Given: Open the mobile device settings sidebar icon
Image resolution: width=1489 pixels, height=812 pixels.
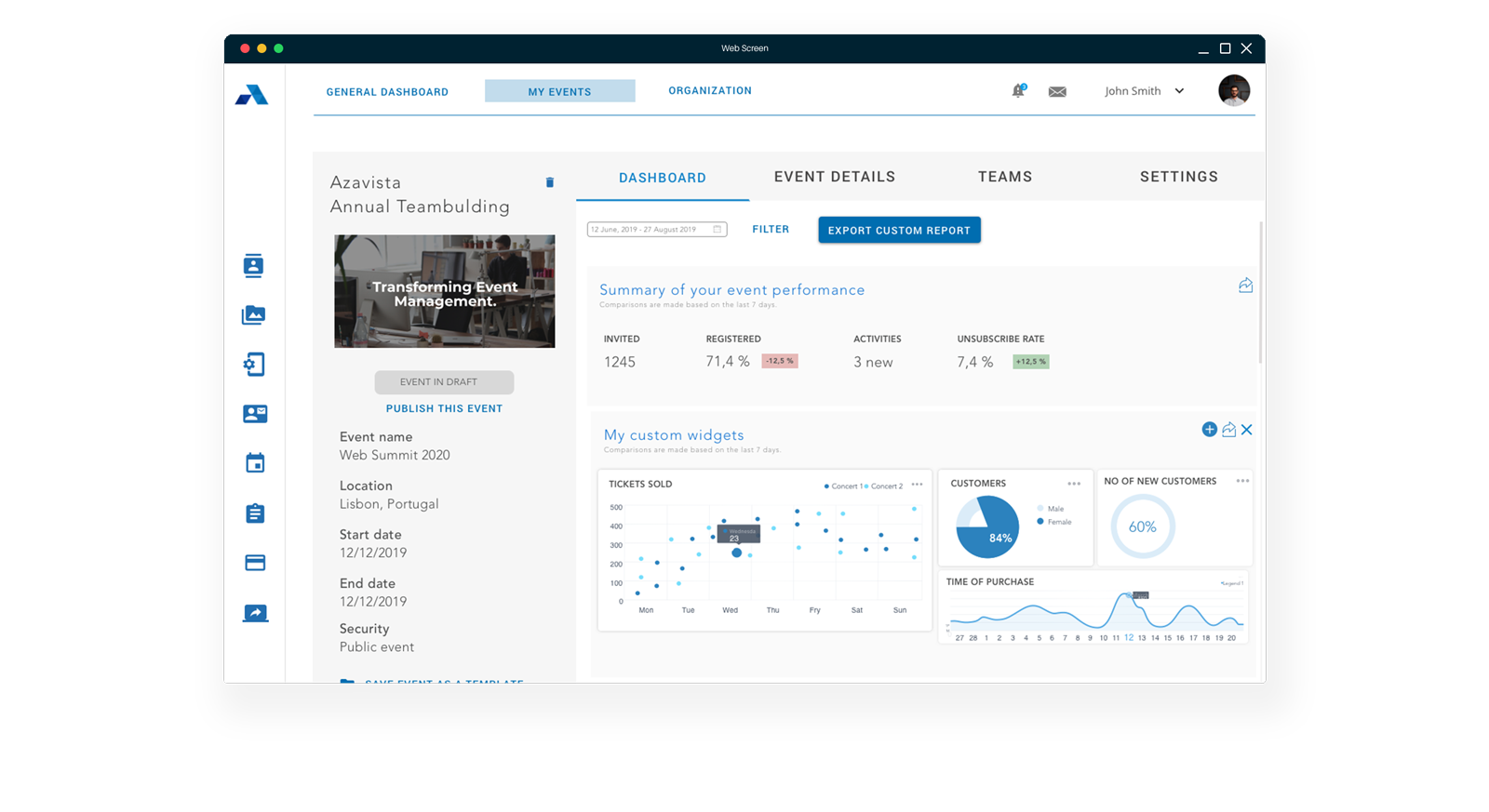Looking at the screenshot, I should (254, 365).
